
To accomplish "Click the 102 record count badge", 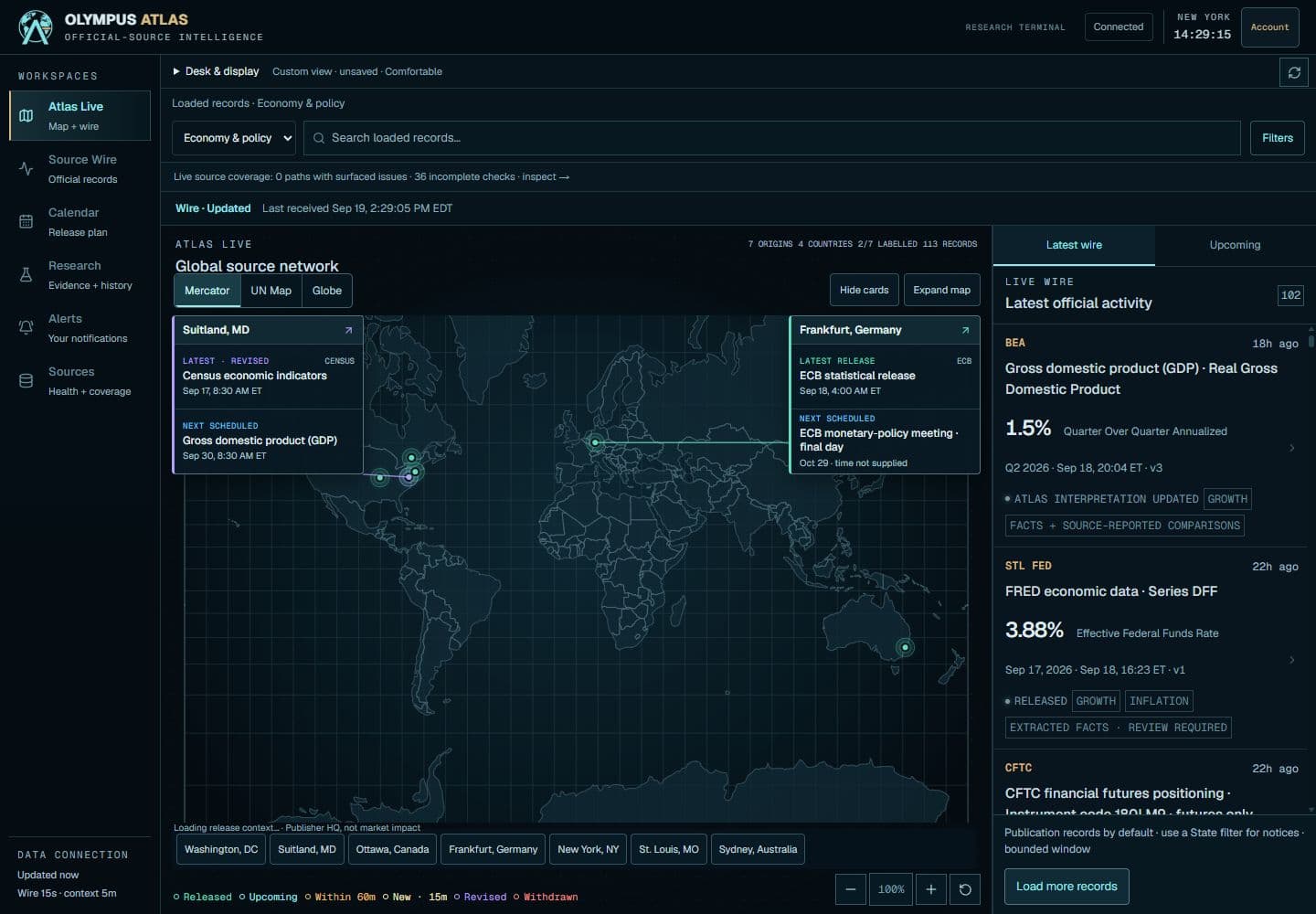I will [1290, 295].
